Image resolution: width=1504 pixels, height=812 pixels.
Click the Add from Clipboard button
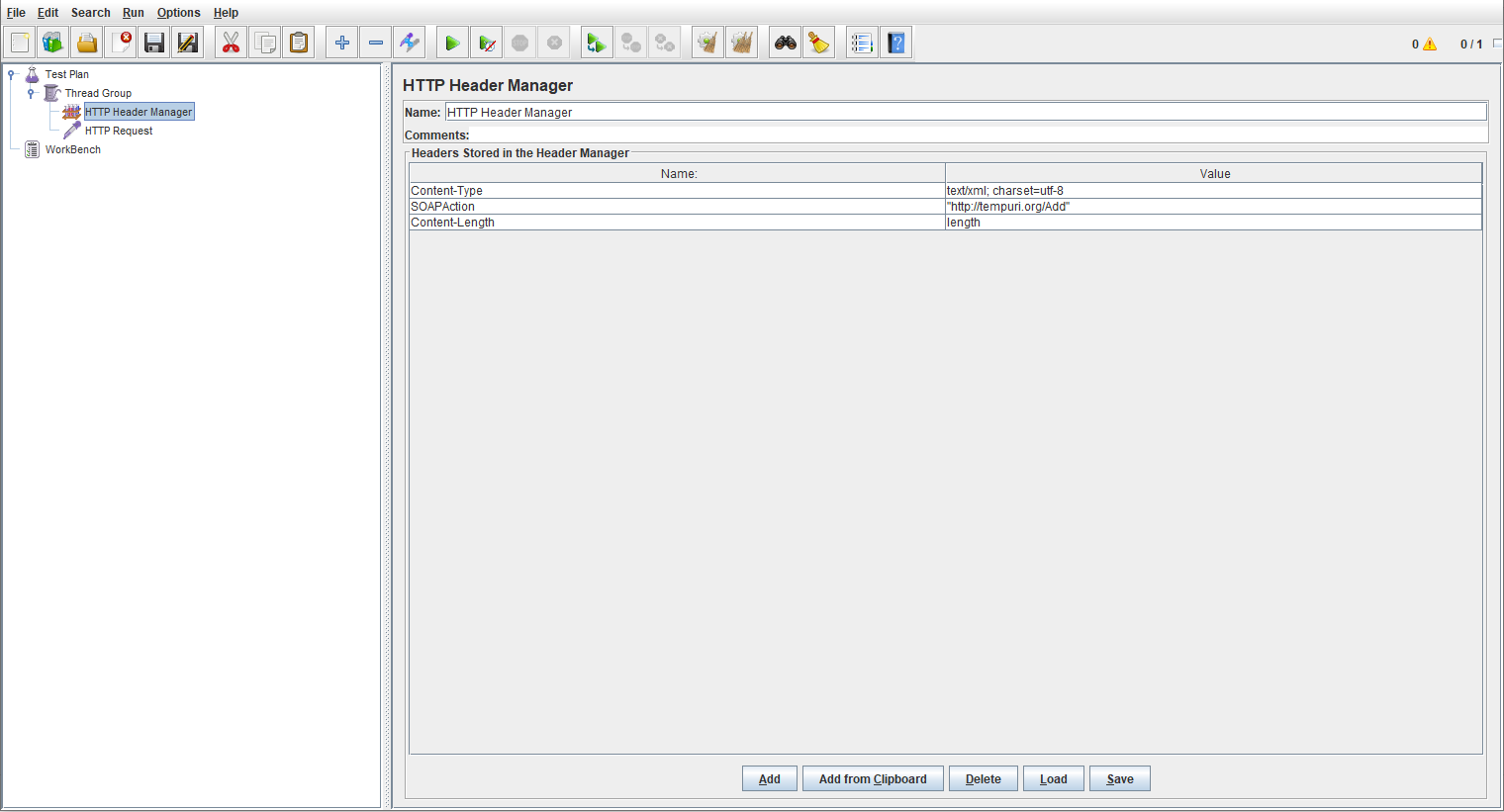[873, 779]
